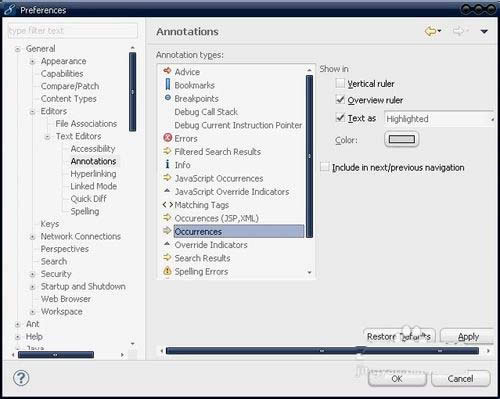This screenshot has width=500, height=399.
Task: Select Spelling preference page
Action: pos(85,211)
